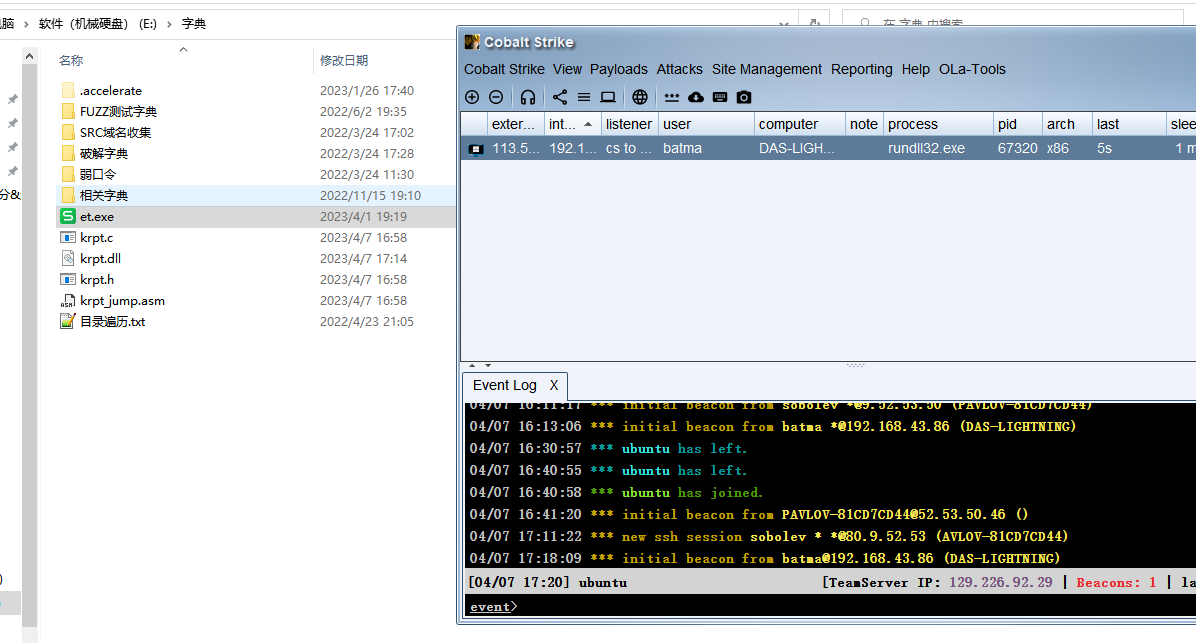Click Explorer nav pane scroll-up arrow
Image resolution: width=1196 pixels, height=643 pixels.
(x=29, y=56)
